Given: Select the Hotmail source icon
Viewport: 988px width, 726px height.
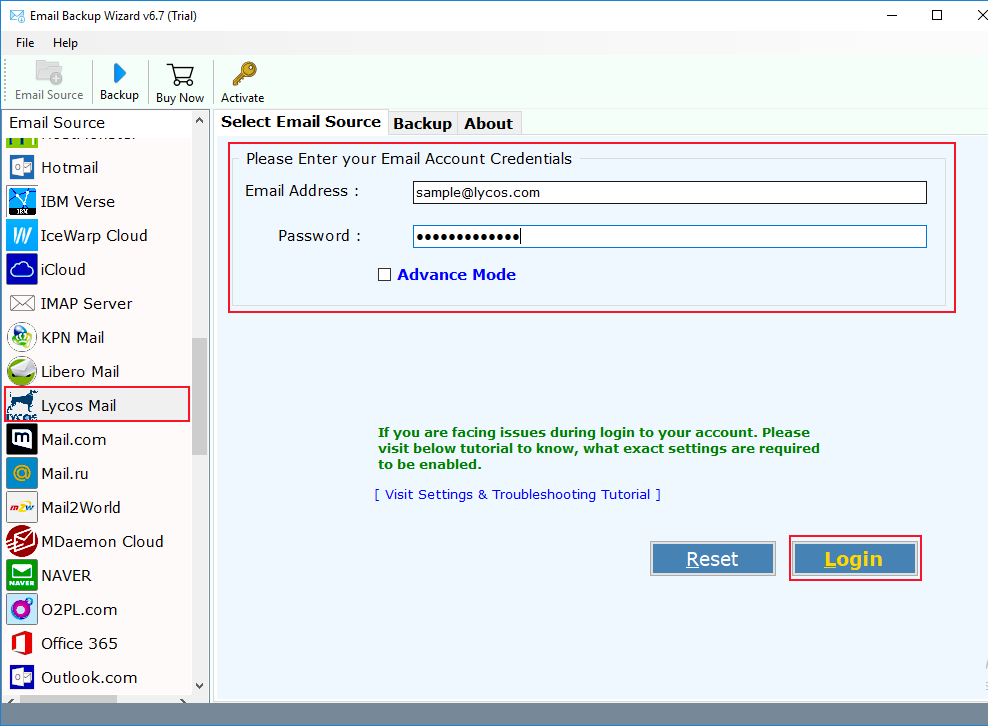Looking at the screenshot, I should coord(22,168).
